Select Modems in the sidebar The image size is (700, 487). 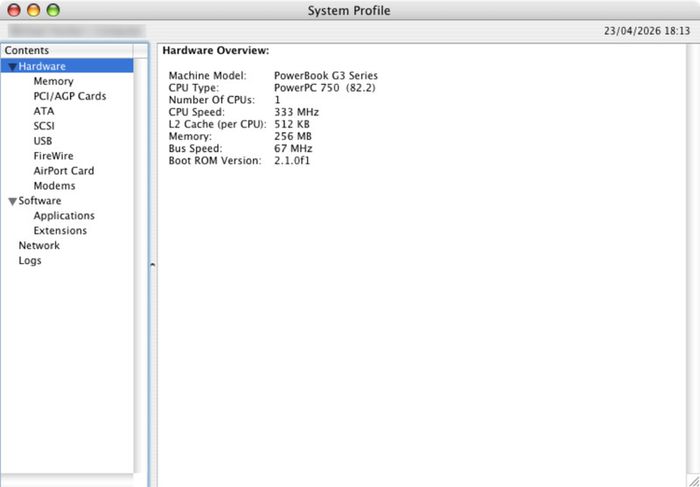[54, 186]
